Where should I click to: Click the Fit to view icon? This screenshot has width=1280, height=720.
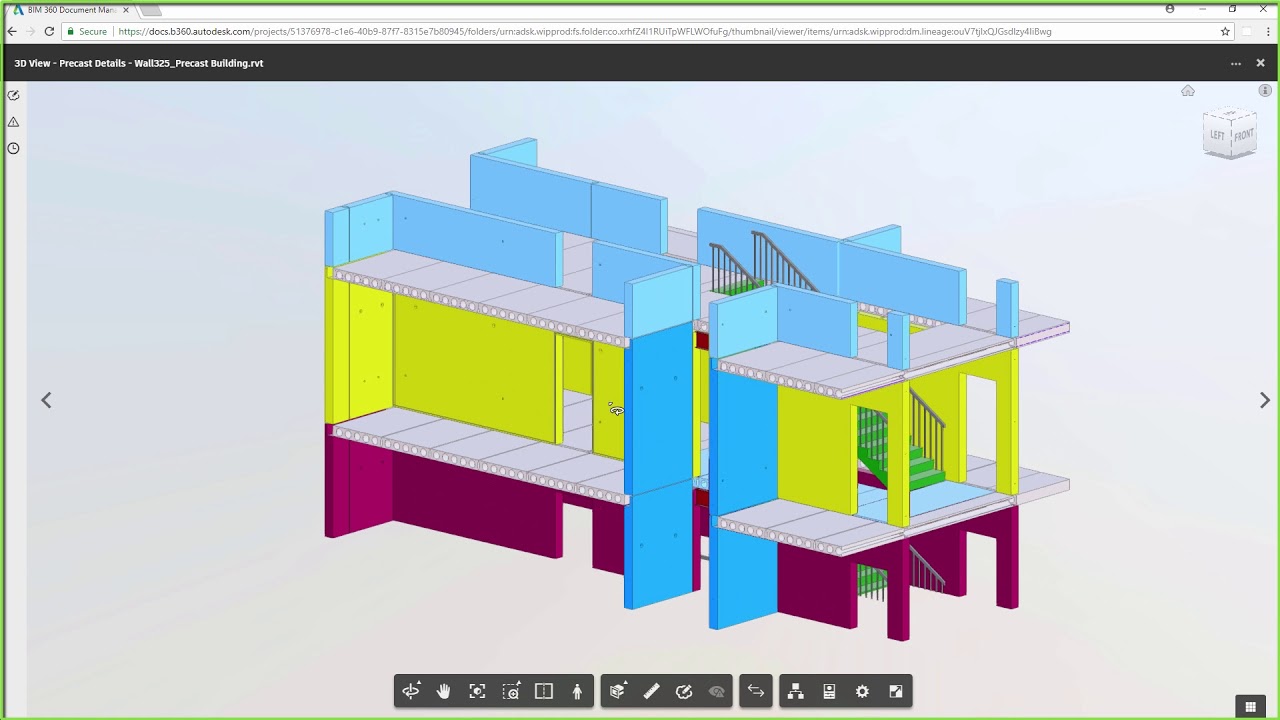click(x=477, y=691)
